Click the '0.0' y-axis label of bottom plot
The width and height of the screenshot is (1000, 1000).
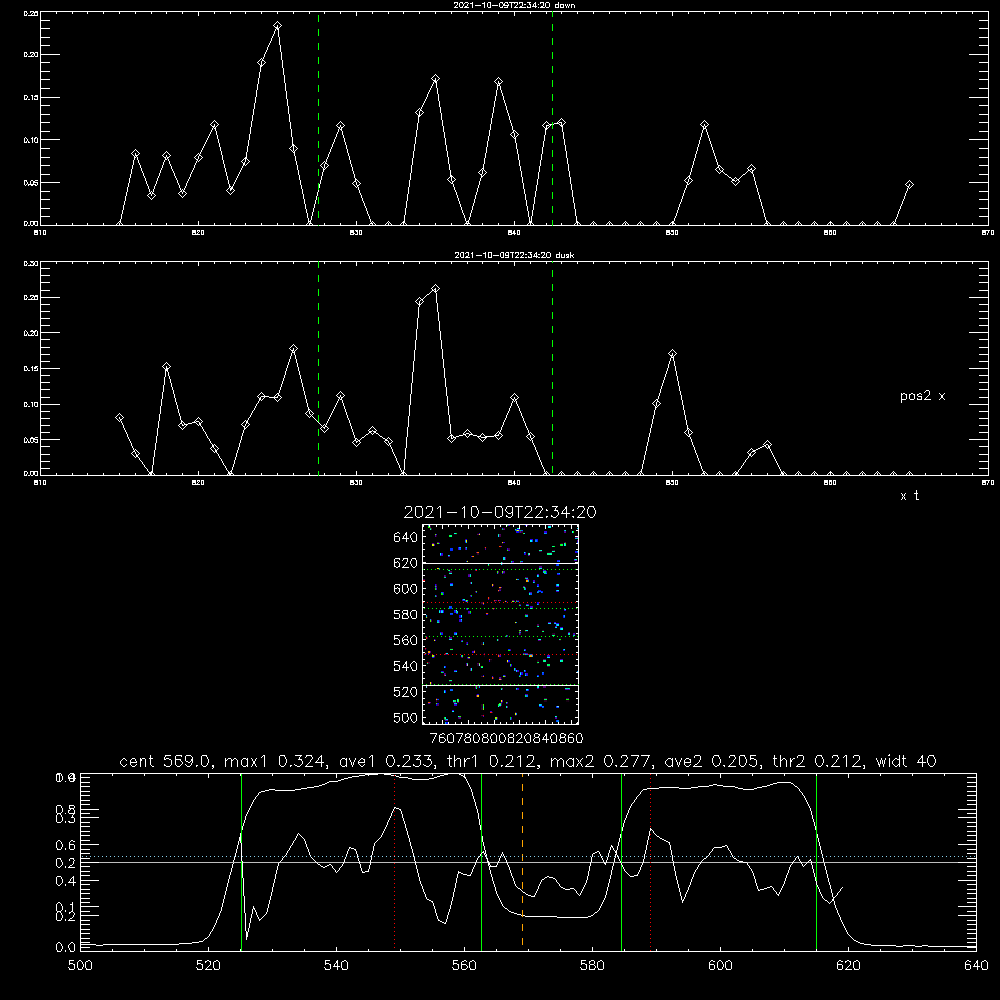pos(65,948)
